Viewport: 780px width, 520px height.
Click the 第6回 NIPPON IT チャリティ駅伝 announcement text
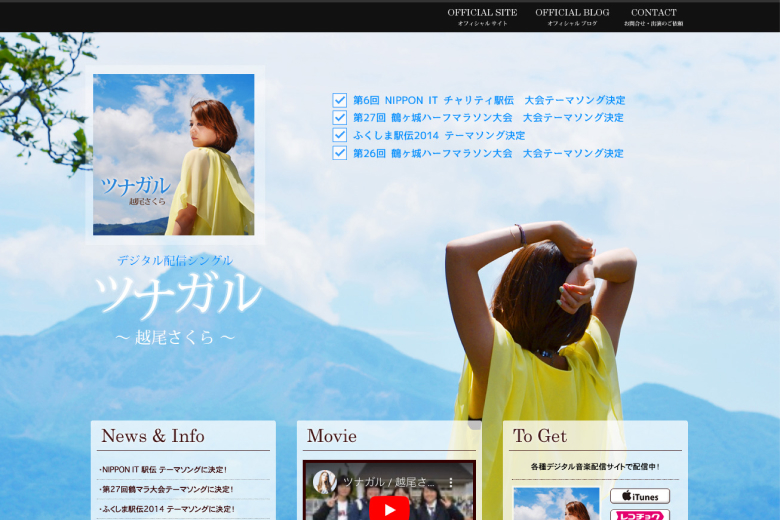click(x=489, y=100)
